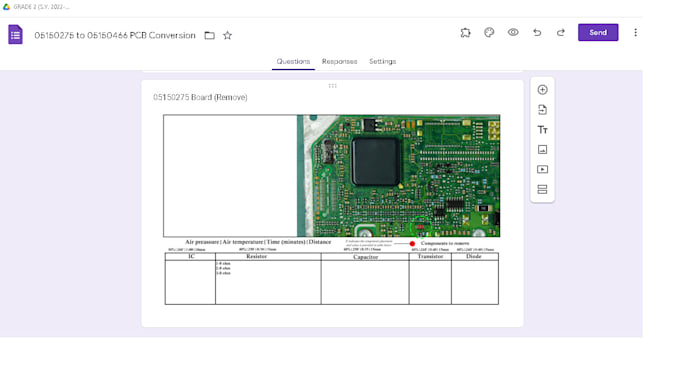This screenshot has width=680, height=382.
Task: Add a new question
Action: pyautogui.click(x=542, y=90)
